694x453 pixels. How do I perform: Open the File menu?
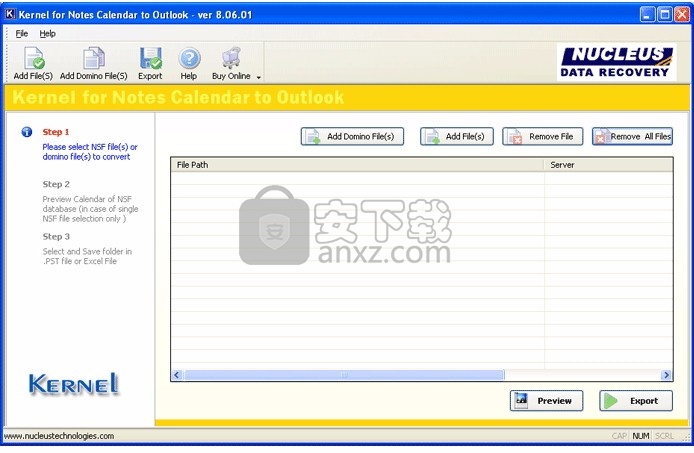(22, 33)
